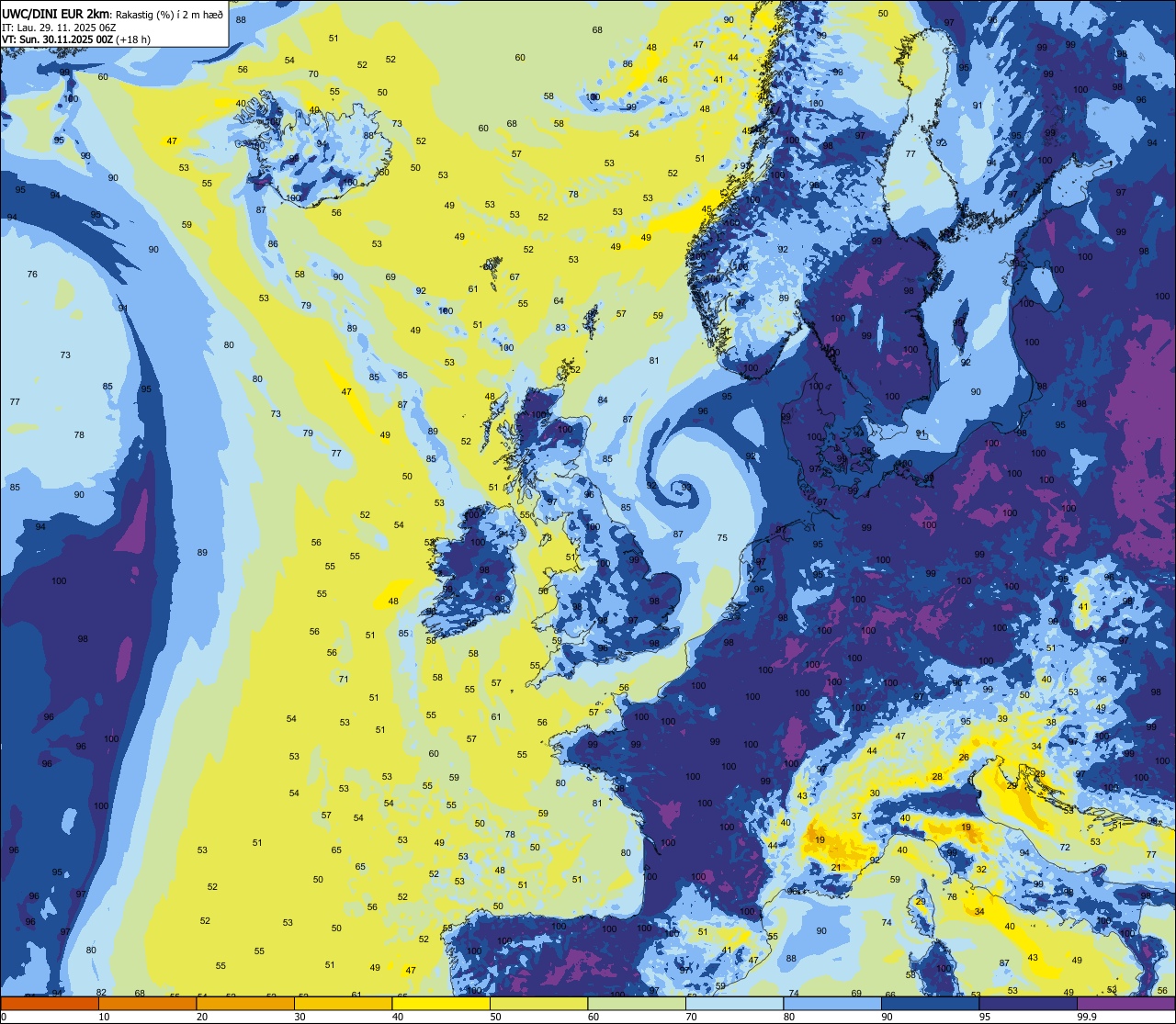This screenshot has width=1176, height=1024.
Task: Click the "84" value east of Scotland
Action: [x=603, y=399]
